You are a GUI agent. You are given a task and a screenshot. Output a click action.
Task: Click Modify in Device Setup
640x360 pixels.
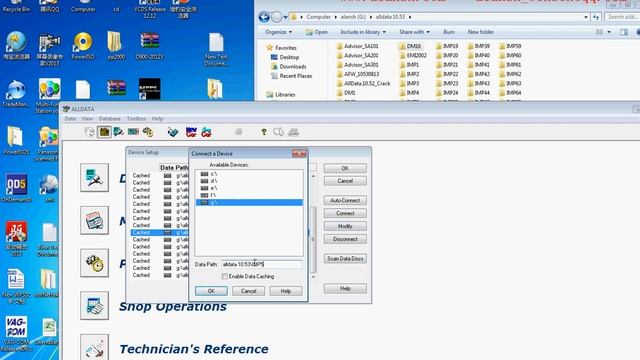click(345, 226)
